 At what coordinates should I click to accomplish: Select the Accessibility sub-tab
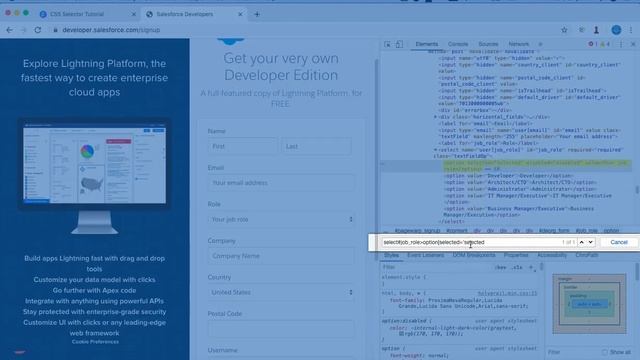(x=552, y=255)
